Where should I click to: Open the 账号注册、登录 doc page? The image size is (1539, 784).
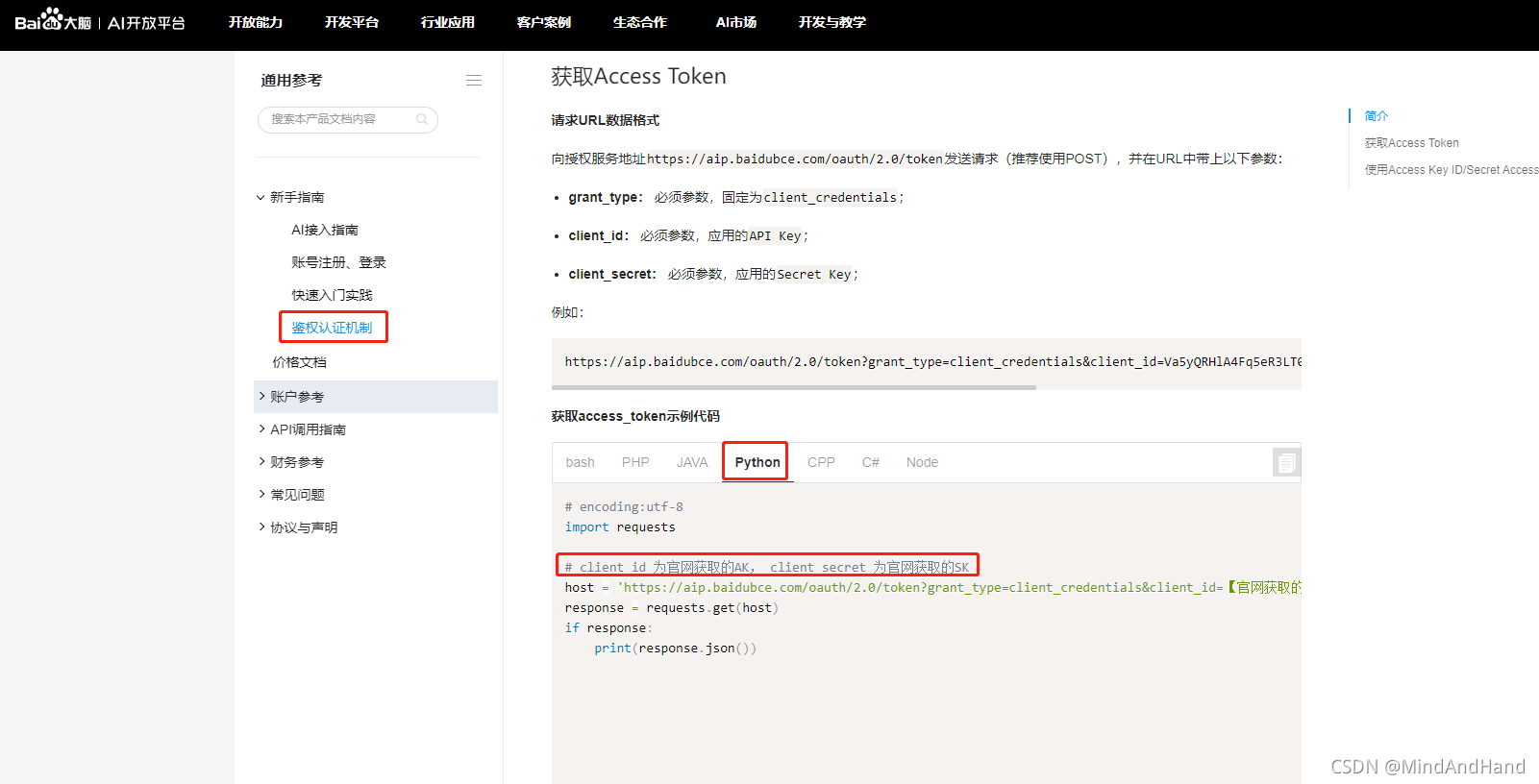338,262
